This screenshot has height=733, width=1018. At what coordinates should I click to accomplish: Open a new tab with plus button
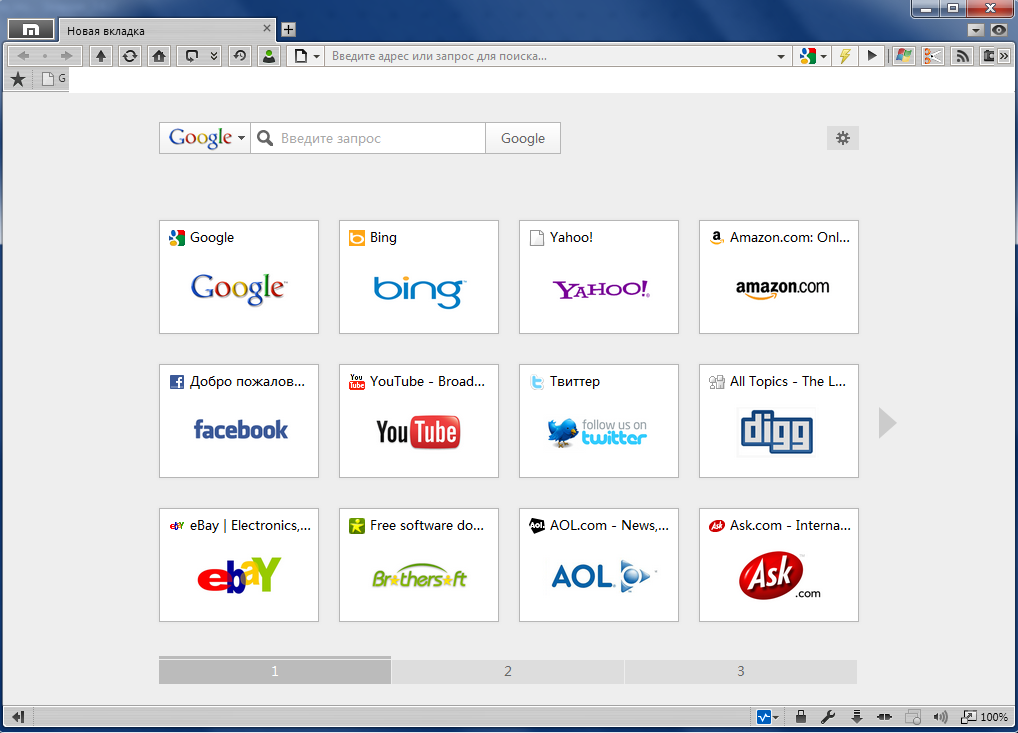point(288,30)
